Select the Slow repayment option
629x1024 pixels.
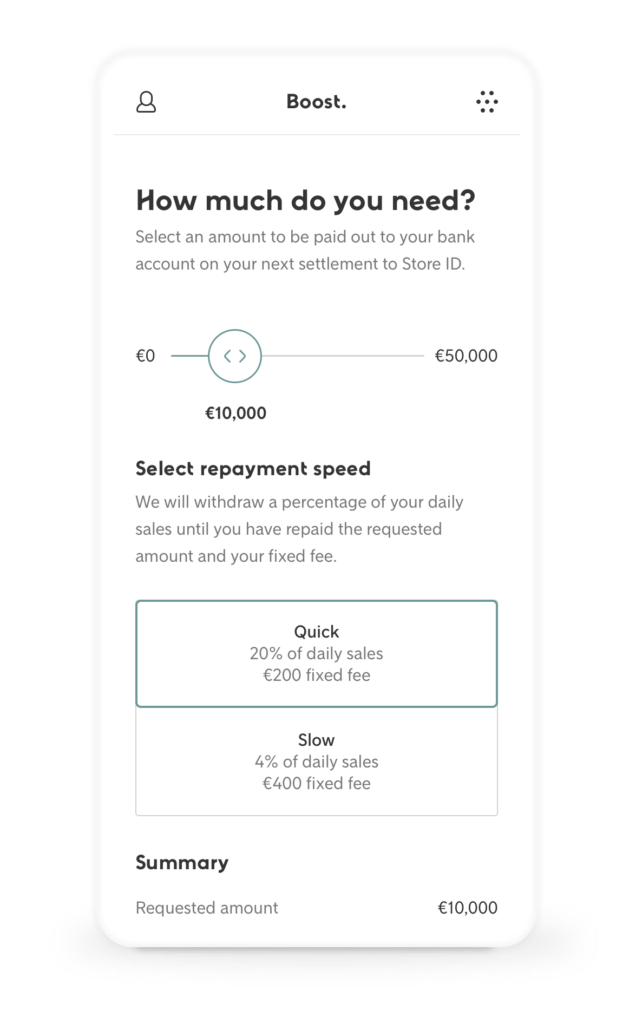(316, 762)
